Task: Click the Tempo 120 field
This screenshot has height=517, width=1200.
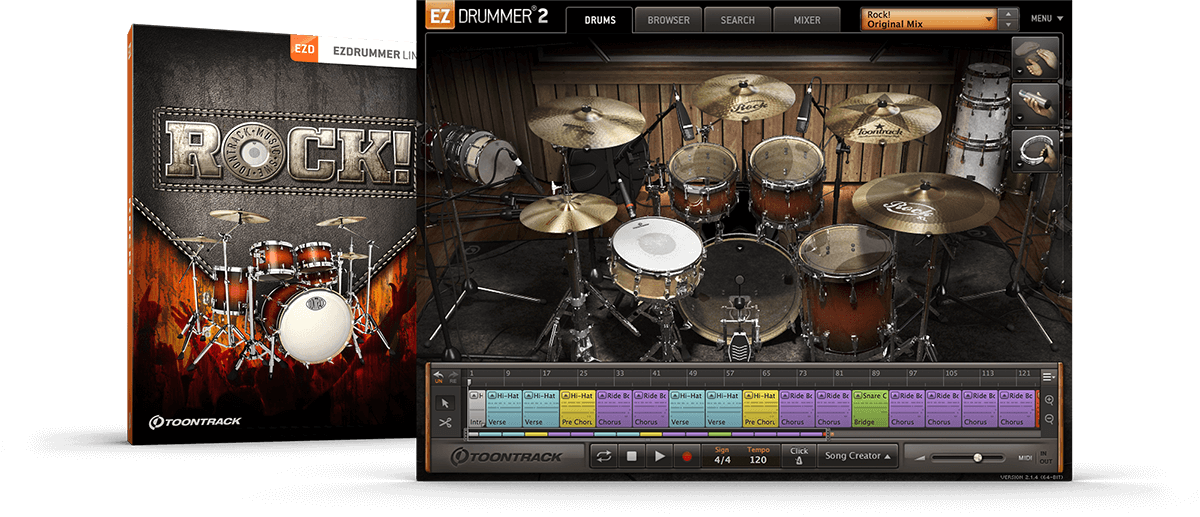Action: [758, 456]
